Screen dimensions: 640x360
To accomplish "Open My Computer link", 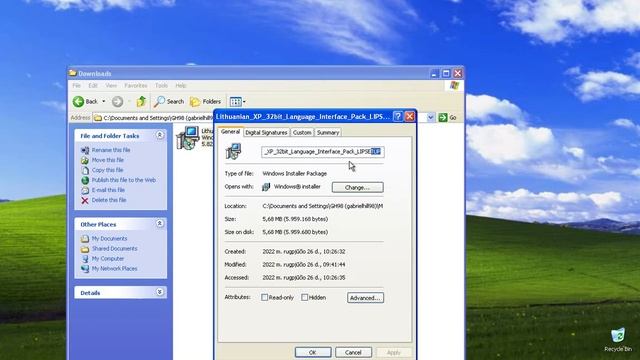I will pyautogui.click(x=107, y=259).
